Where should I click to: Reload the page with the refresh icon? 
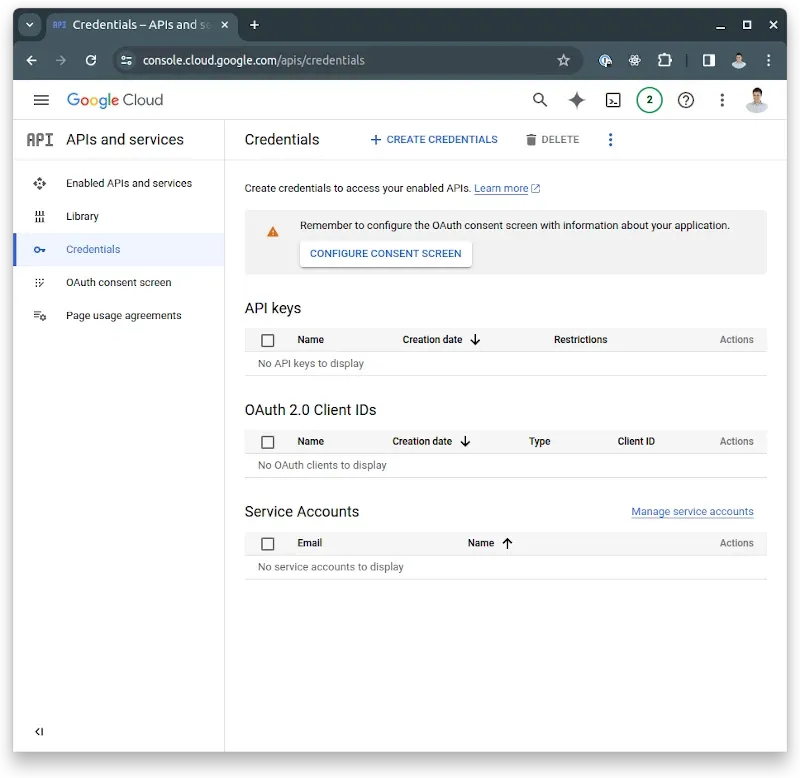(91, 60)
